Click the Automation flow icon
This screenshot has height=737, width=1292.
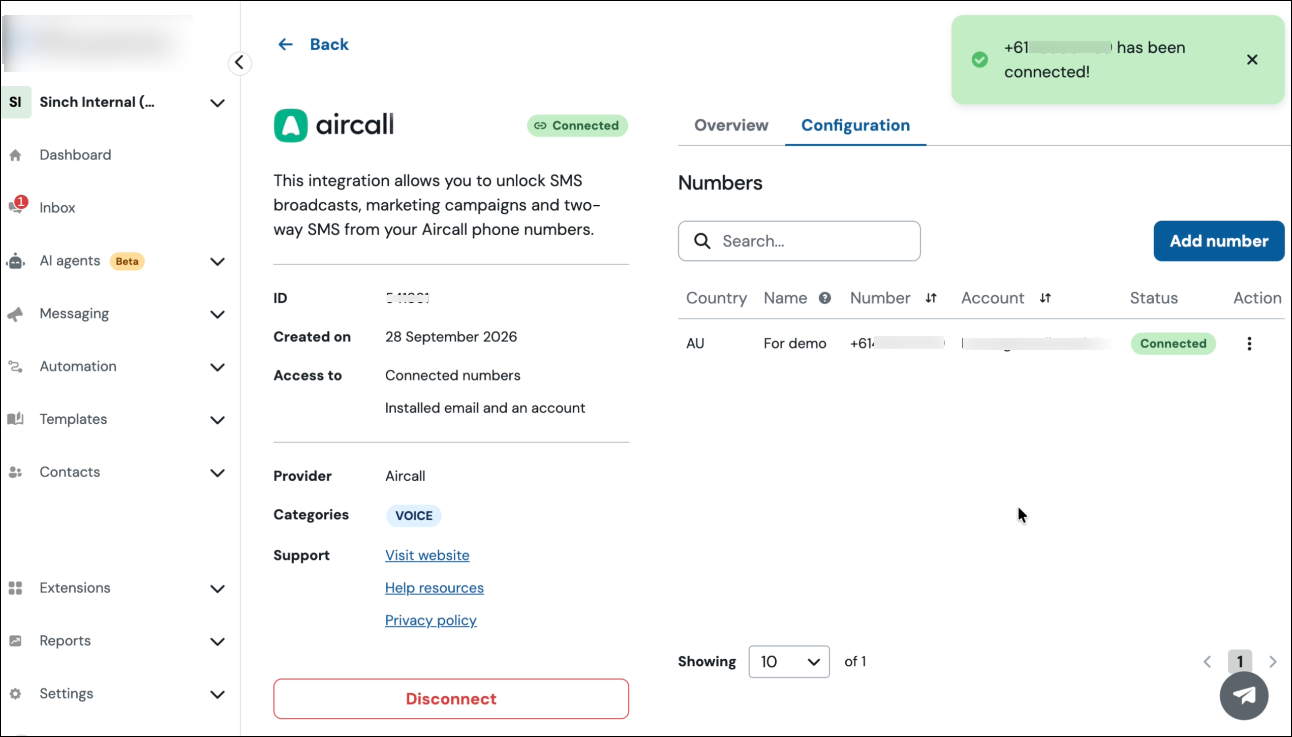[x=15, y=367]
